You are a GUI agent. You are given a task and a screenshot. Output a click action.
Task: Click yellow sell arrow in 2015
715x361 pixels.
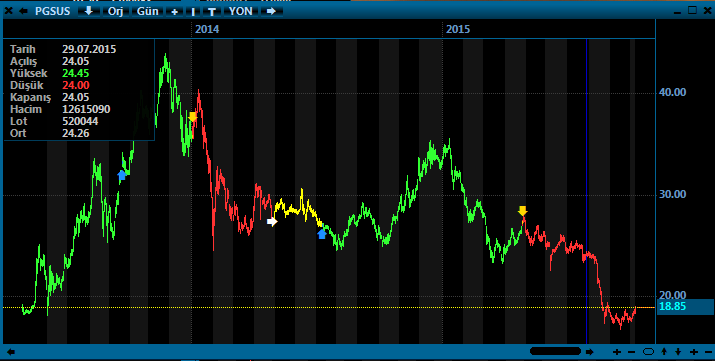[x=523, y=211]
